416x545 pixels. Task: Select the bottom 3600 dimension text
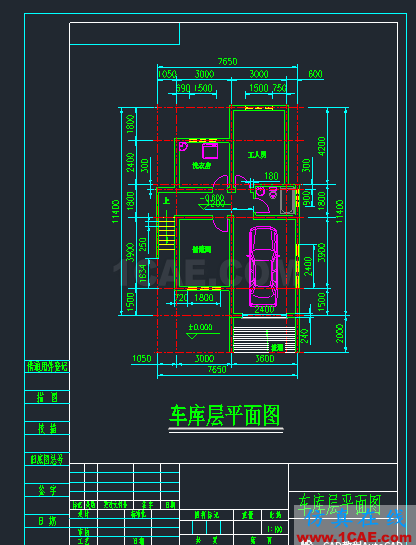(265, 358)
